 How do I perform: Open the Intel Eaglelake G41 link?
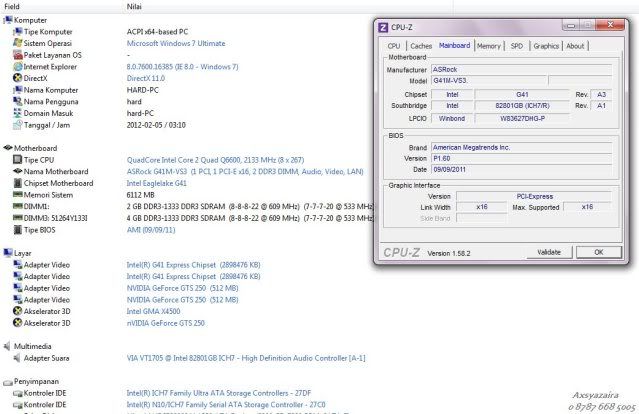click(156, 183)
